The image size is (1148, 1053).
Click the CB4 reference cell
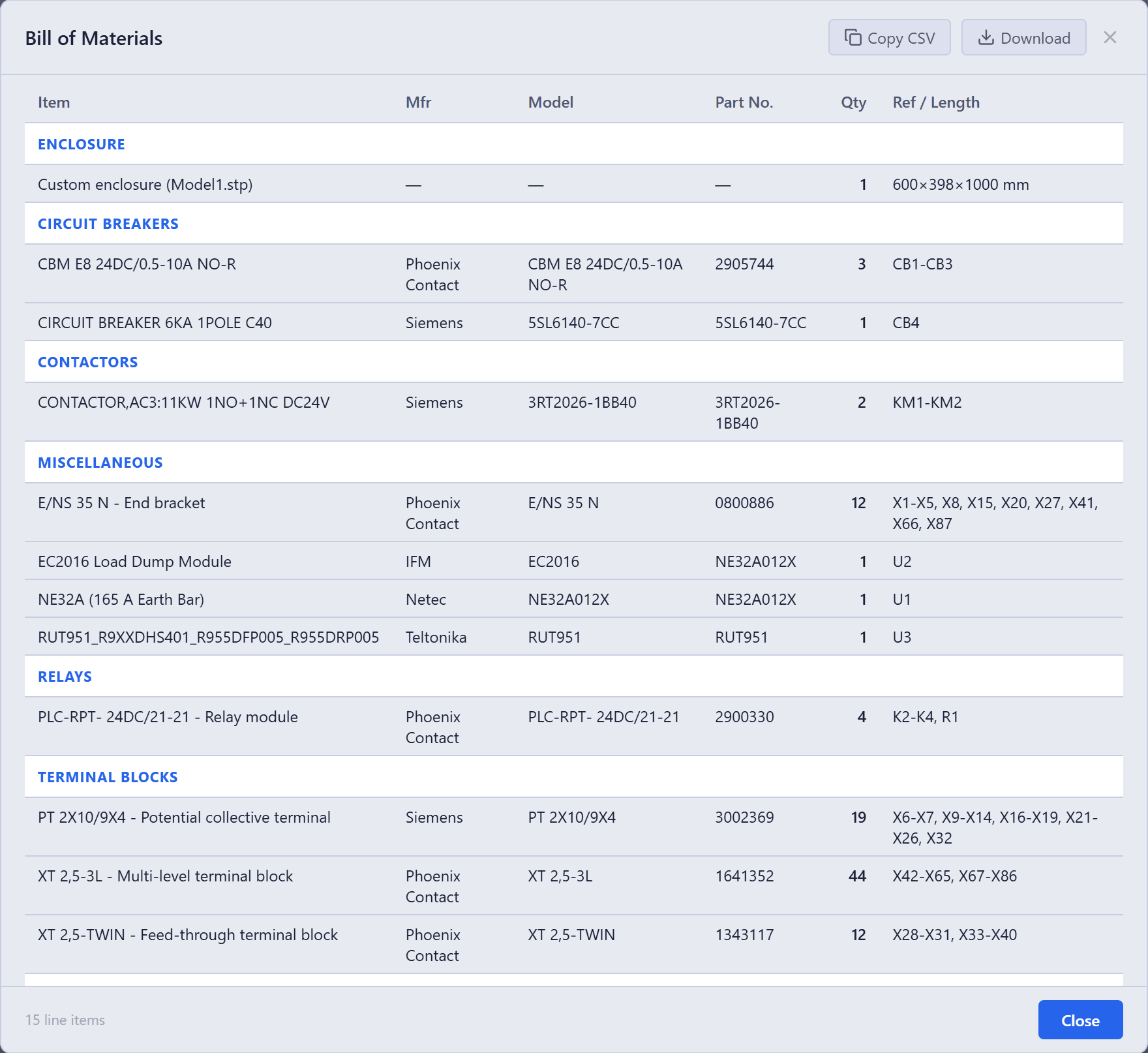906,323
